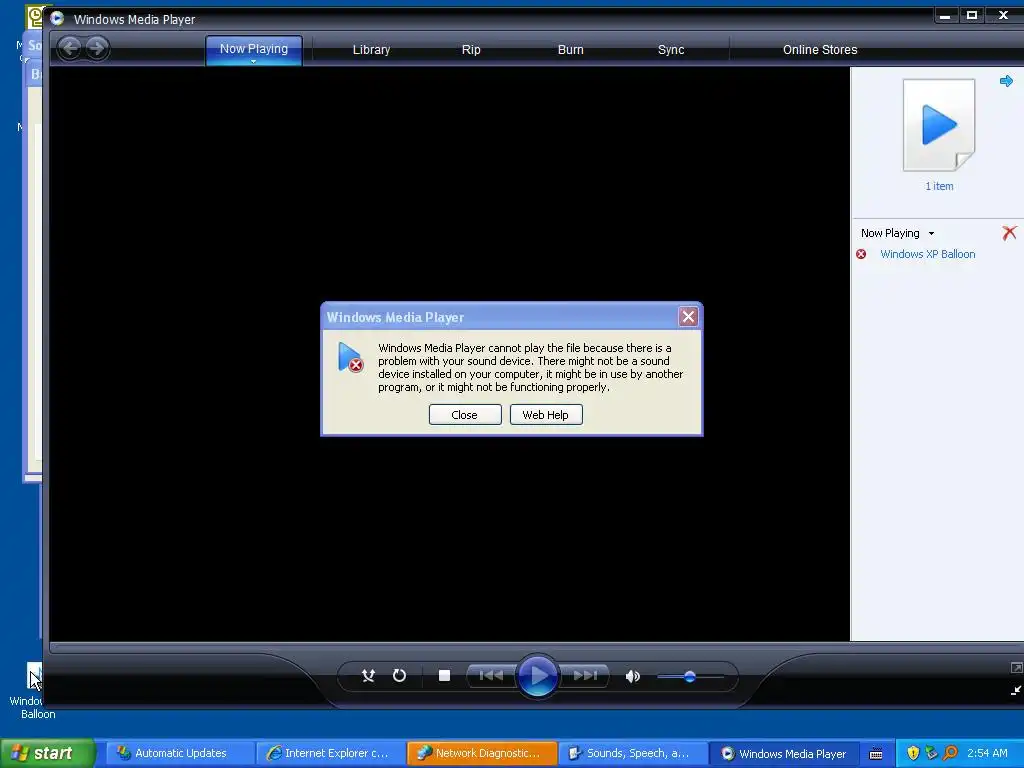Image resolution: width=1024 pixels, height=768 pixels.
Task: Switch to compact mode with the corner arrow icon
Action: coord(1016,690)
